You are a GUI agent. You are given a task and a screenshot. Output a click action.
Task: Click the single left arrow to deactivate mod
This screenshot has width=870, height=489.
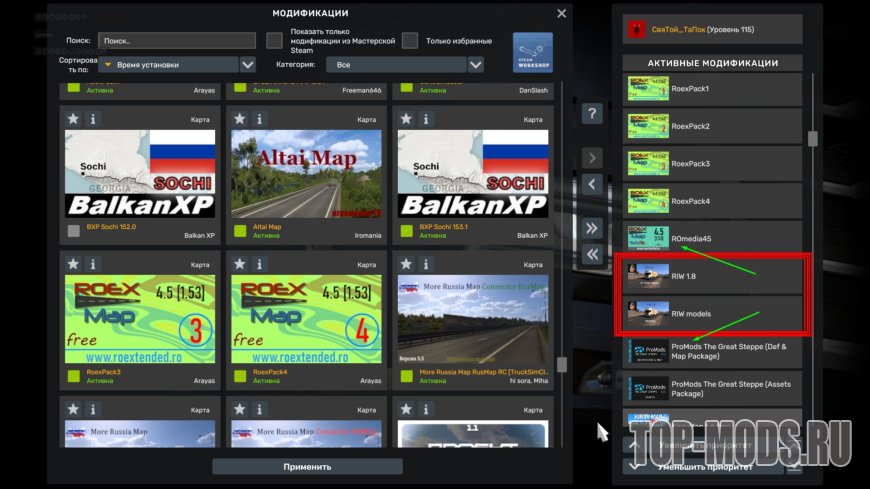click(592, 184)
